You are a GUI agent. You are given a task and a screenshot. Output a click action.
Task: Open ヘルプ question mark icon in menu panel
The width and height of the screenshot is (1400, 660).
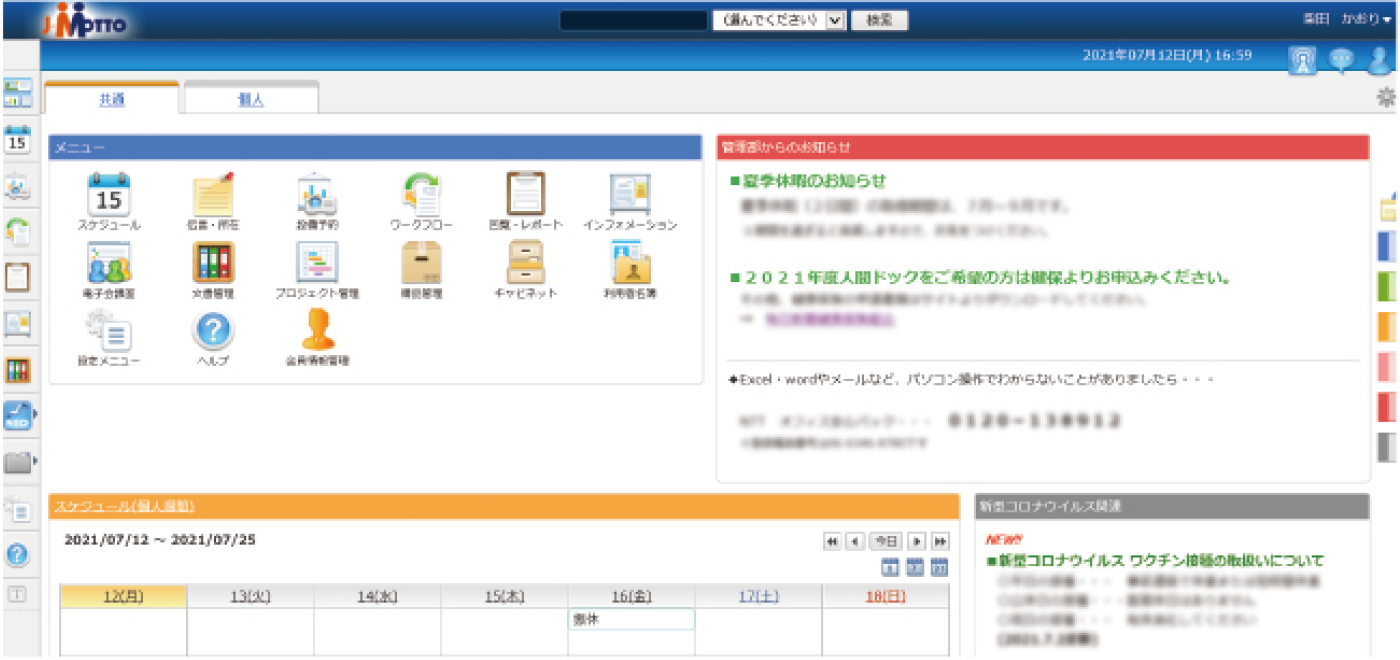tap(212, 330)
